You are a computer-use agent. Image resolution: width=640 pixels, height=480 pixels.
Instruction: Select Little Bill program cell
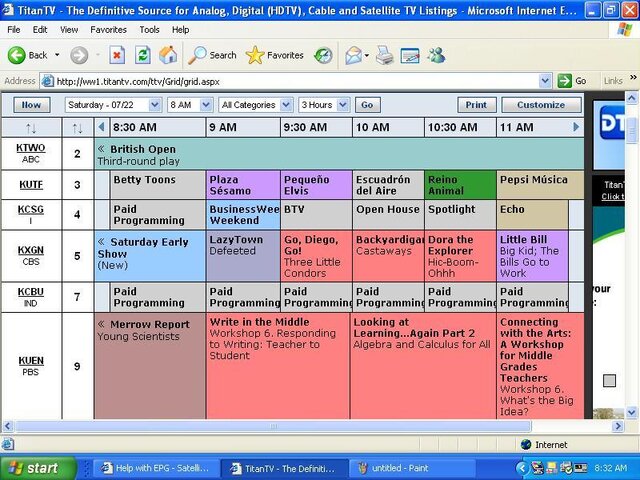click(x=532, y=256)
